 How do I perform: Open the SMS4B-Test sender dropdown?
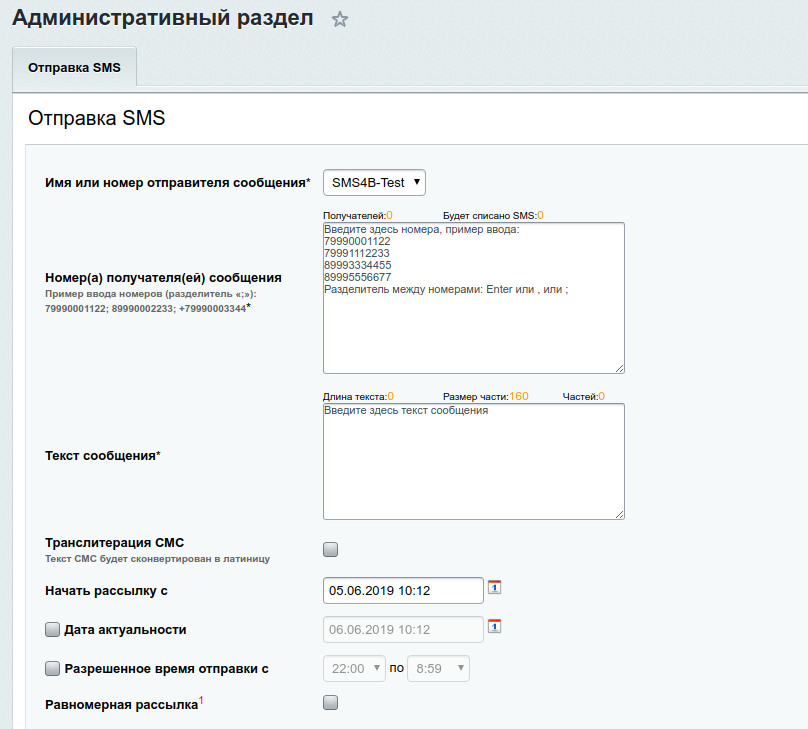point(375,182)
